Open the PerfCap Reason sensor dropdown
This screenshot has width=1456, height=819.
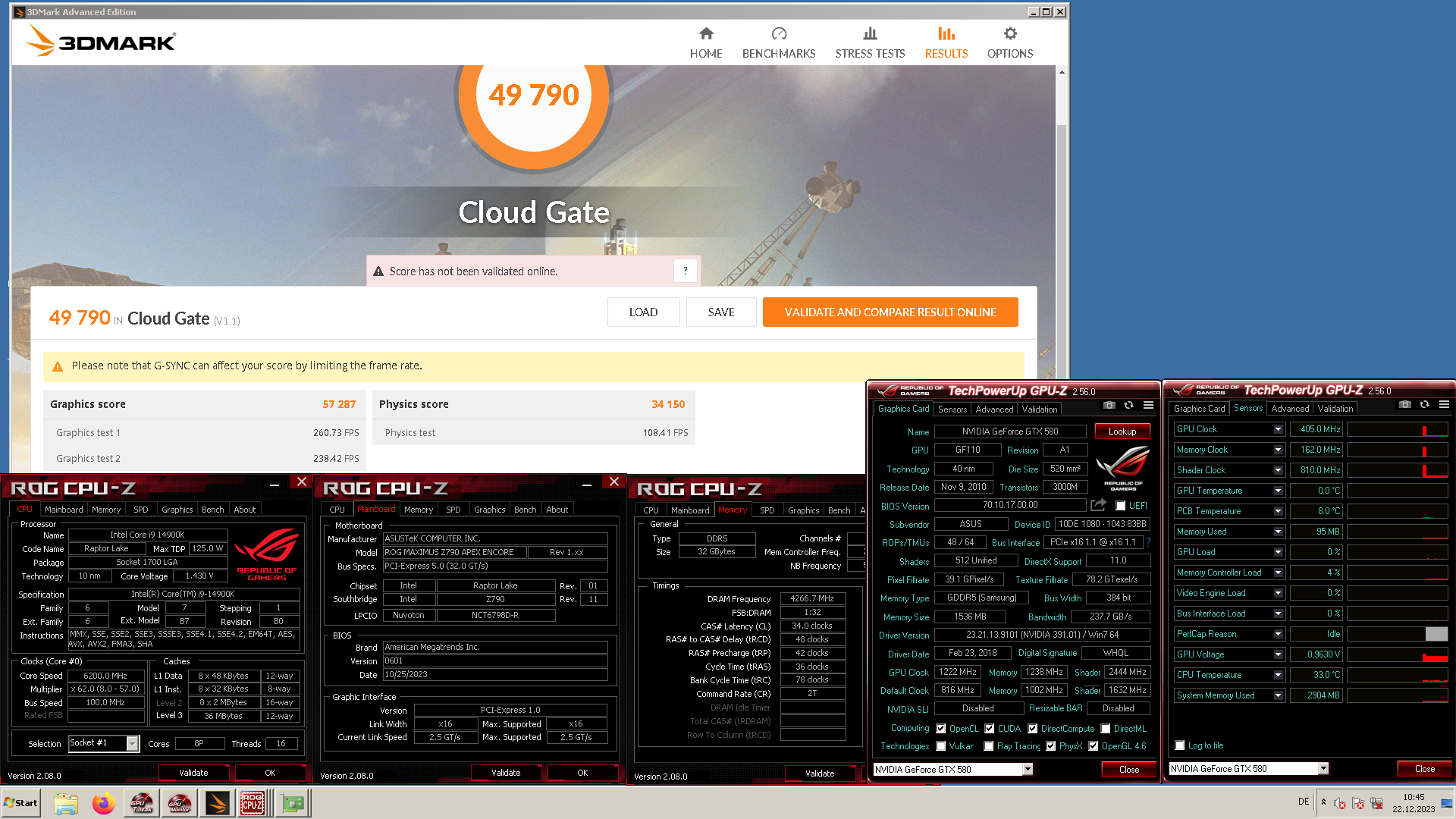coord(1278,634)
